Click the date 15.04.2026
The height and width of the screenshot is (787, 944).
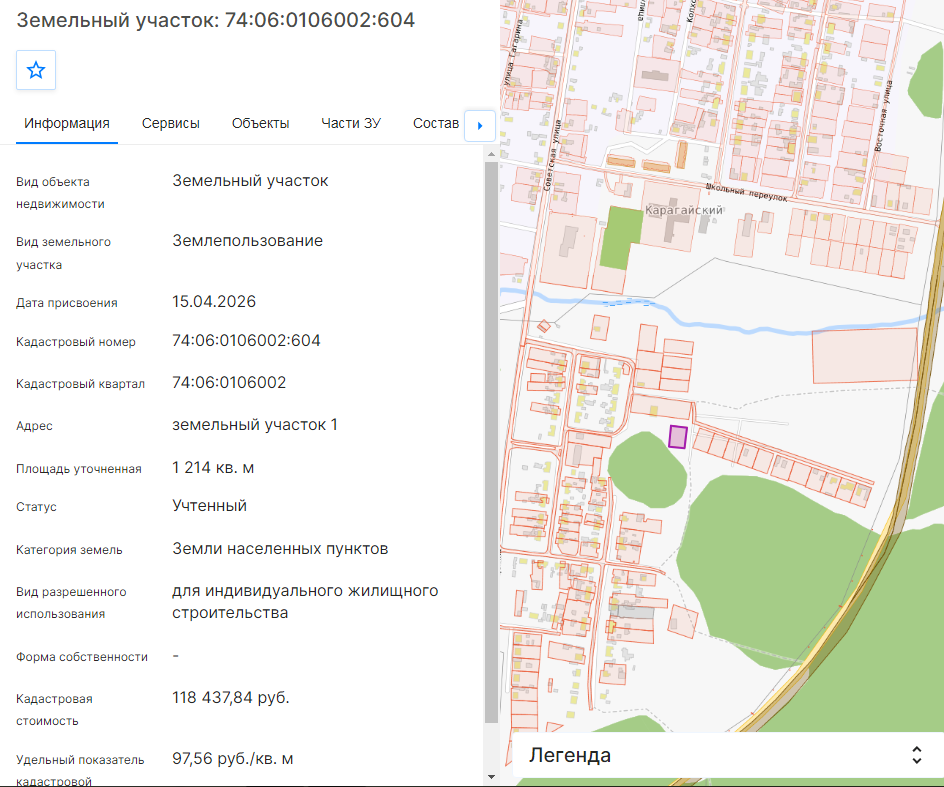click(x=214, y=302)
